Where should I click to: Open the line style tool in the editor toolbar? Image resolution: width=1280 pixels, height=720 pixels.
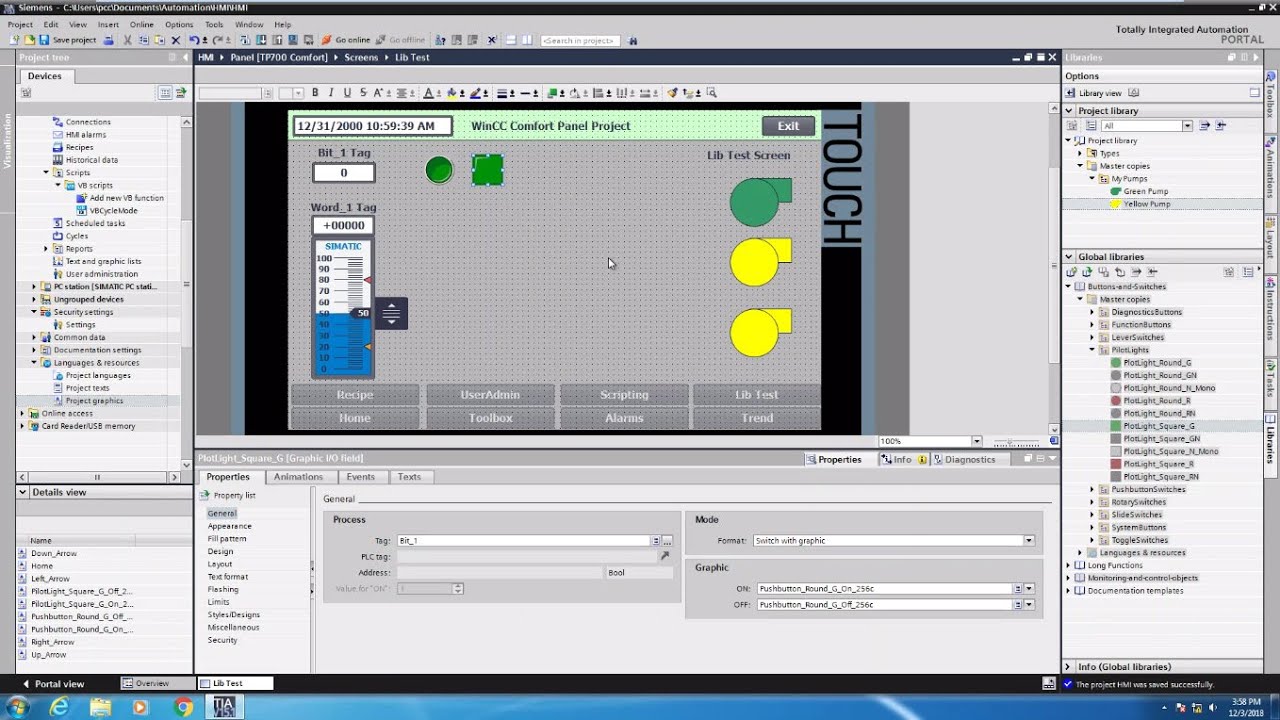click(527, 93)
